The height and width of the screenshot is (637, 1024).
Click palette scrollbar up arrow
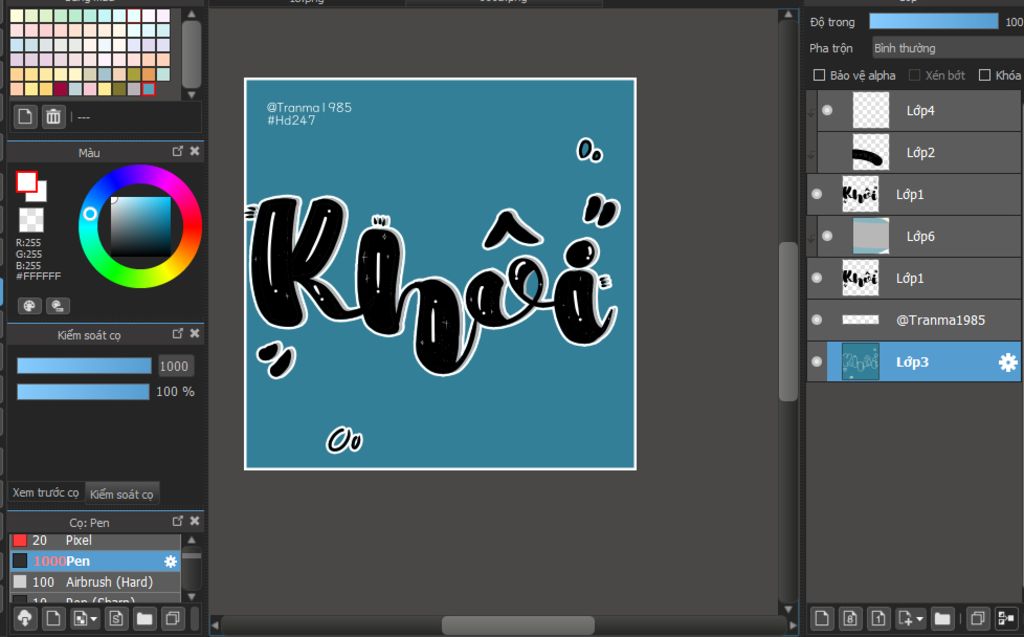[191, 14]
